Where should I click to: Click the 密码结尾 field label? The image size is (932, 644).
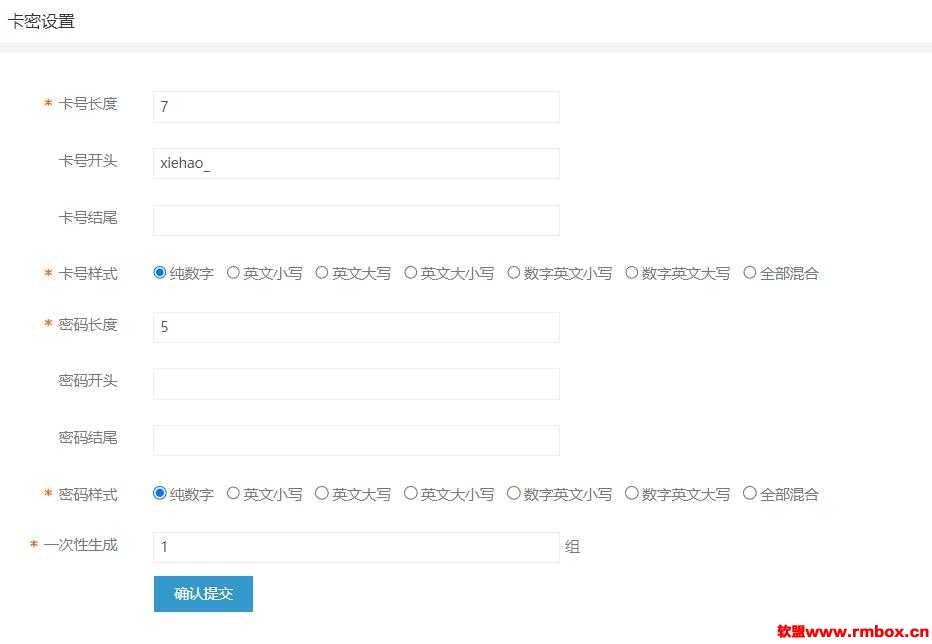click(x=88, y=438)
